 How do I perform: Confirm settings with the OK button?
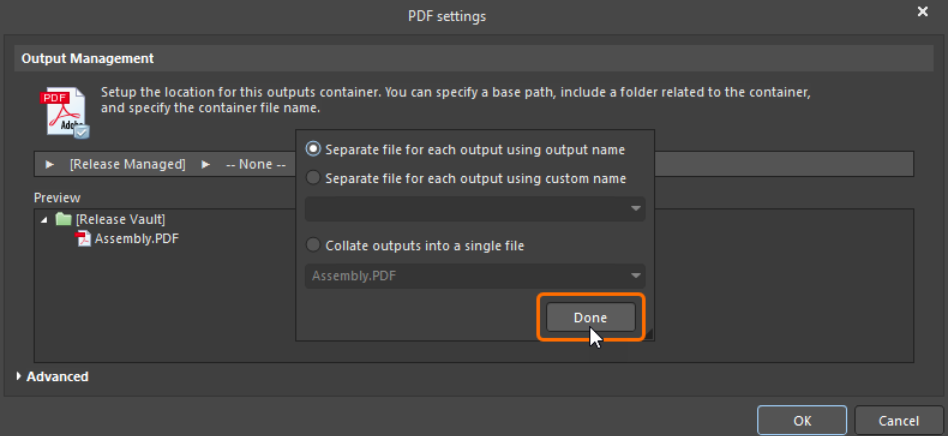802,421
